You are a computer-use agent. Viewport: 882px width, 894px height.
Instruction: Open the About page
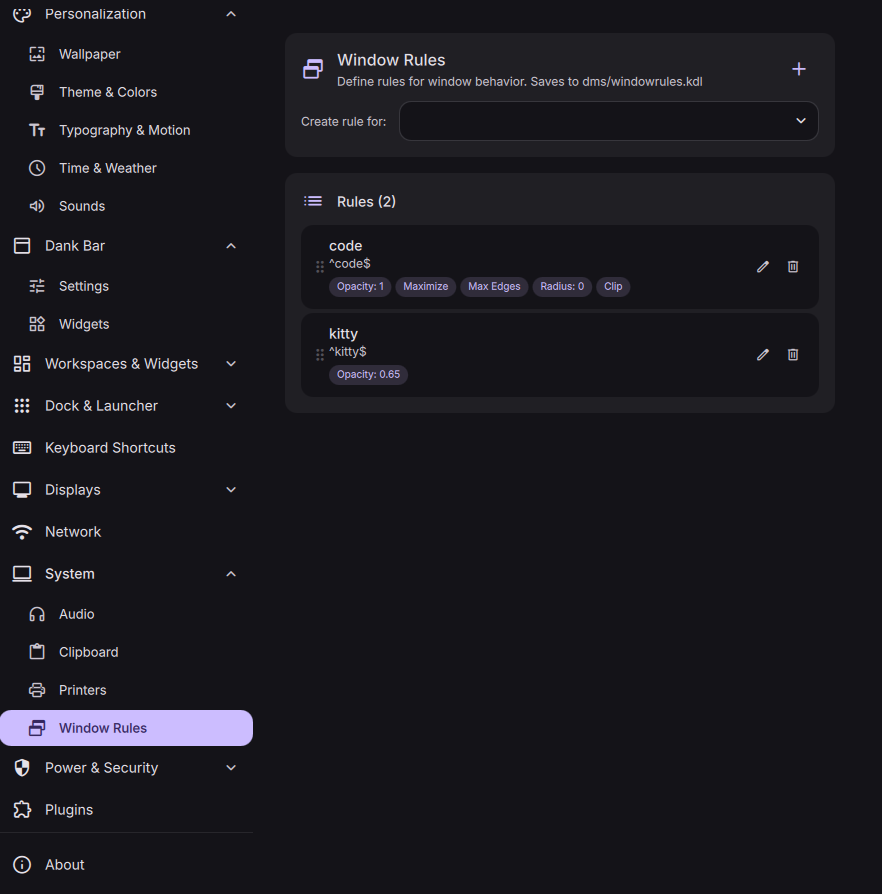point(64,864)
